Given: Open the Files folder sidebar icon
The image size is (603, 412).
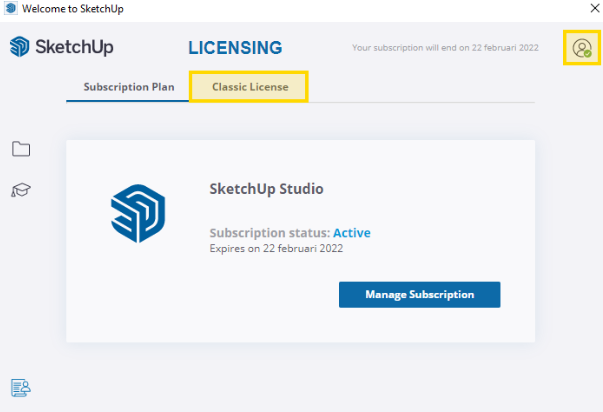Looking at the screenshot, I should point(21,149).
